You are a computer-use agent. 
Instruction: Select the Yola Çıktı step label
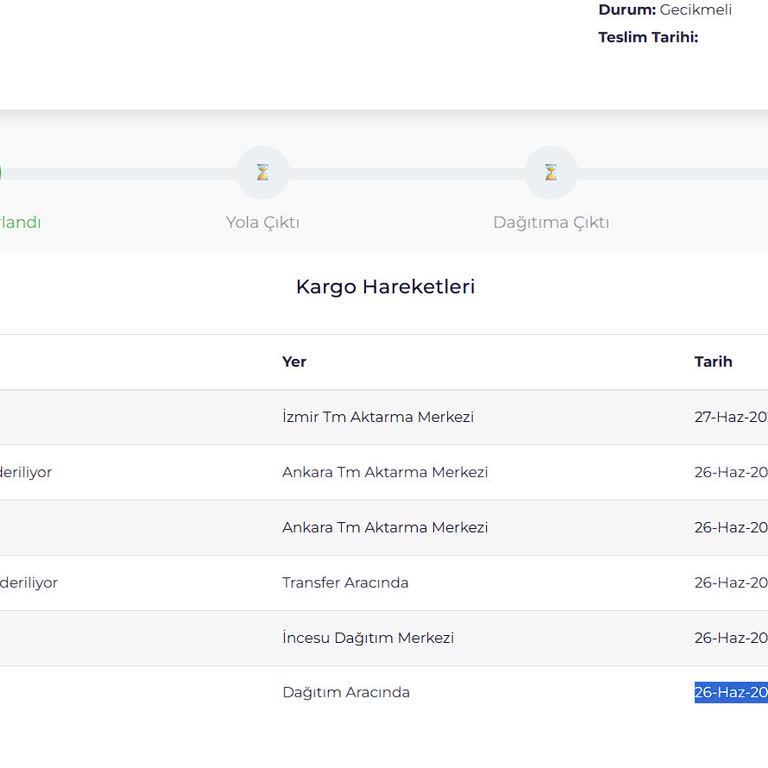262,222
